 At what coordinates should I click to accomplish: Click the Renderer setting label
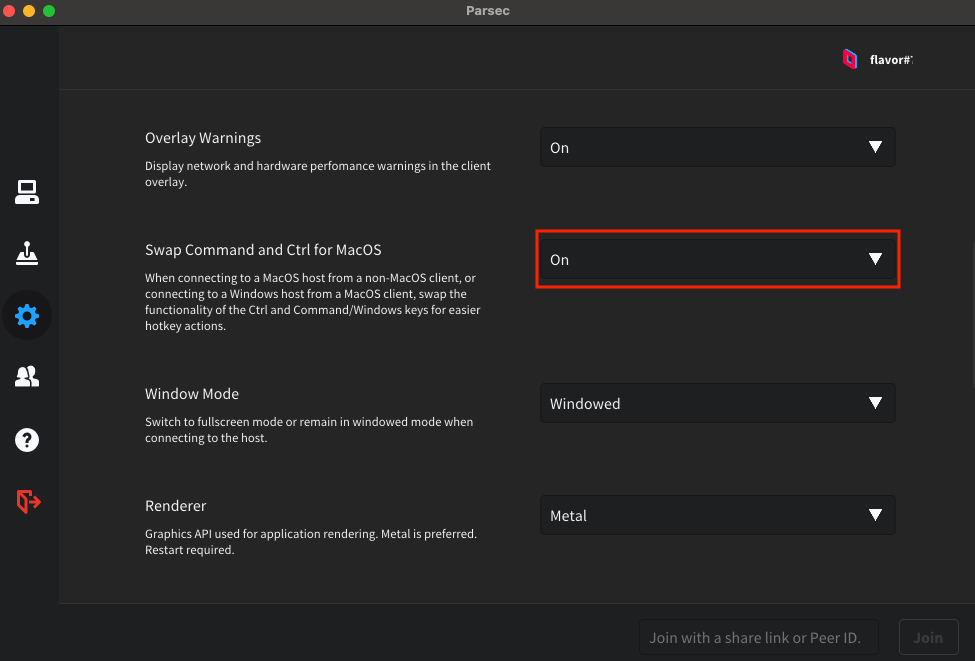(175, 506)
